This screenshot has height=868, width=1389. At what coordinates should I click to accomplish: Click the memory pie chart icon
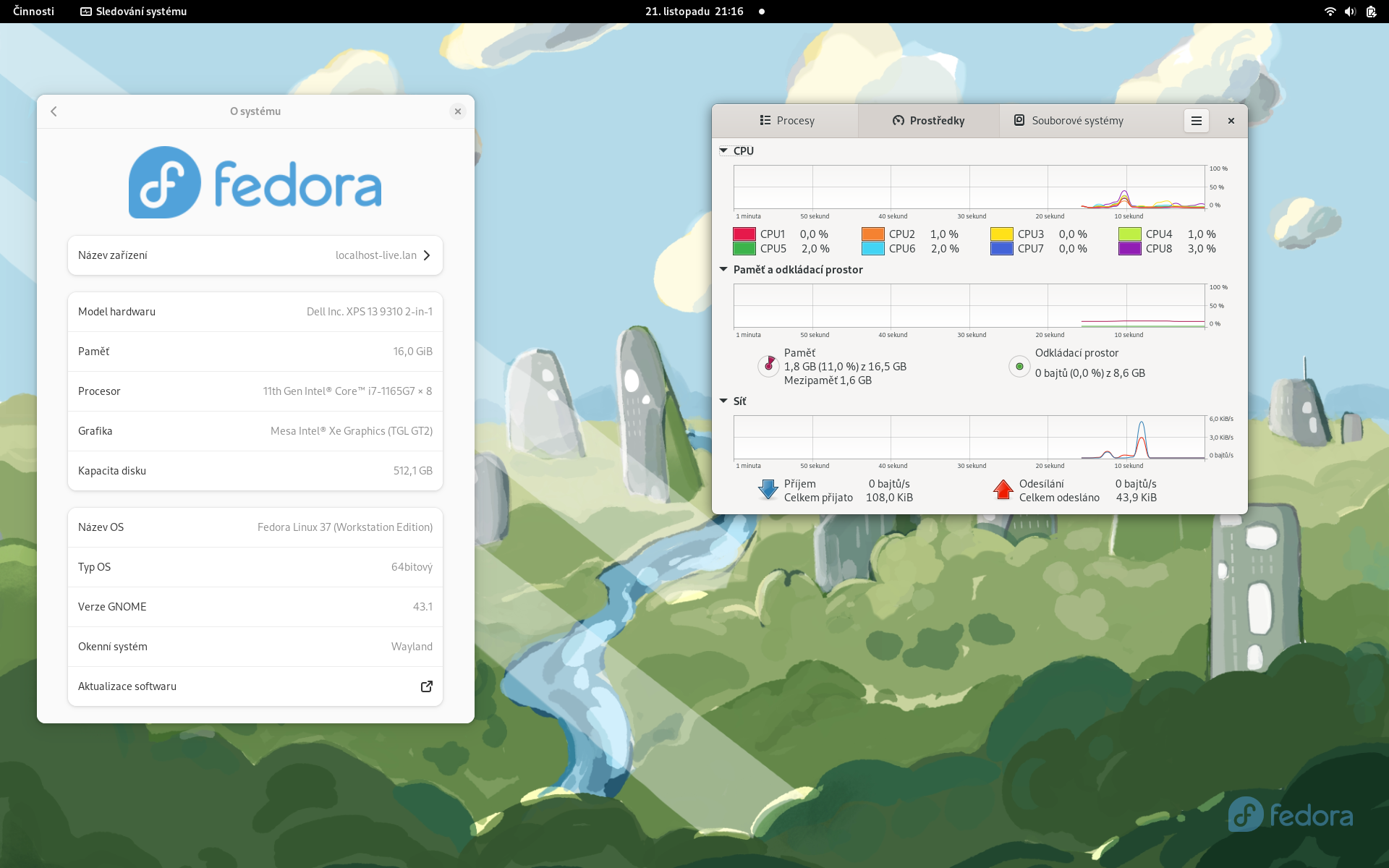(x=768, y=366)
